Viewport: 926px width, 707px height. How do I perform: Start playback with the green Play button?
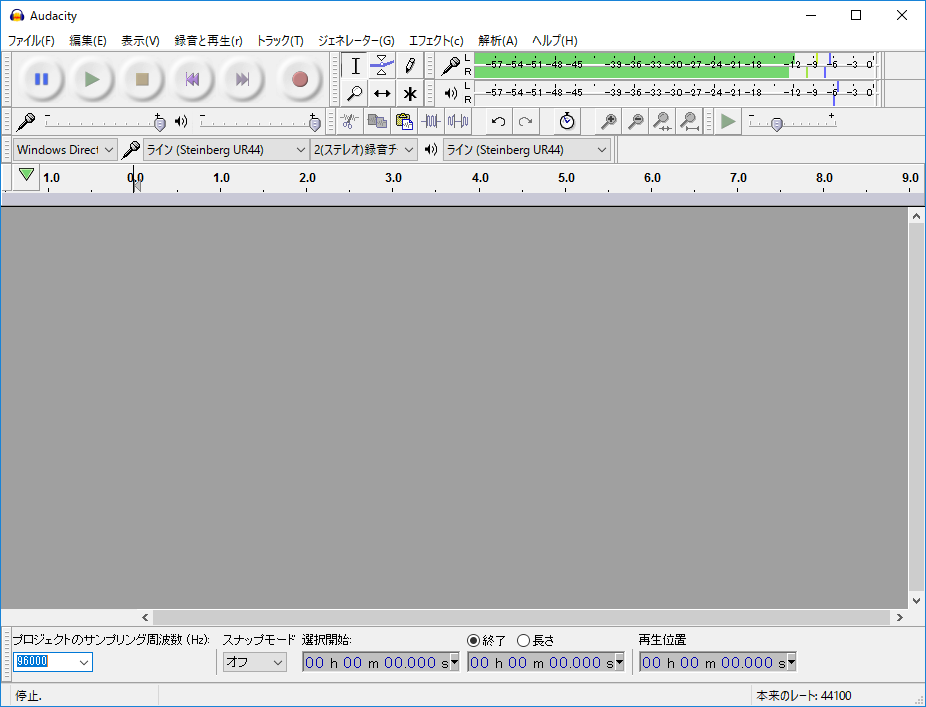pyautogui.click(x=92, y=79)
